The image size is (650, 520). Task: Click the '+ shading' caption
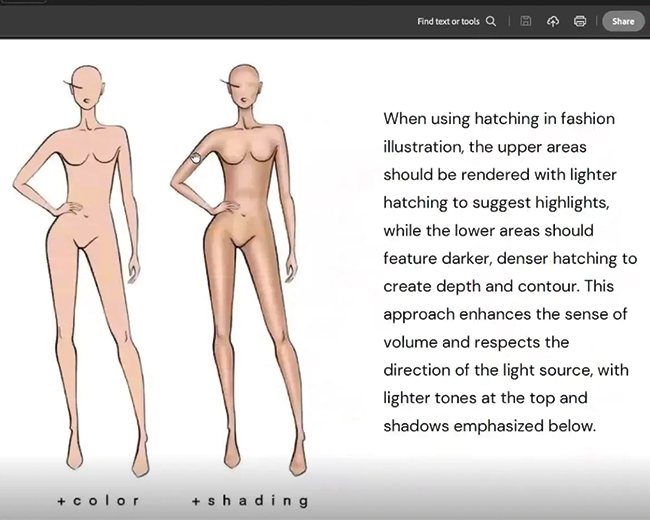(x=250, y=500)
